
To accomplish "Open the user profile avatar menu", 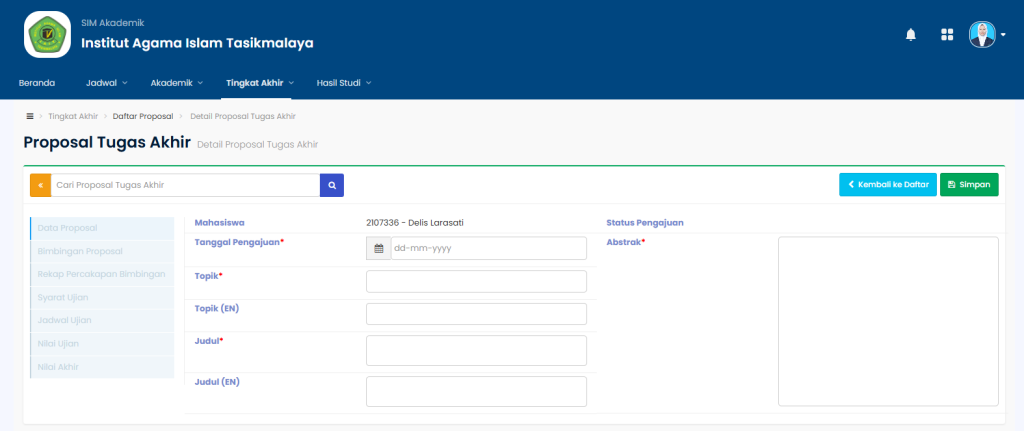I will pos(984,35).
